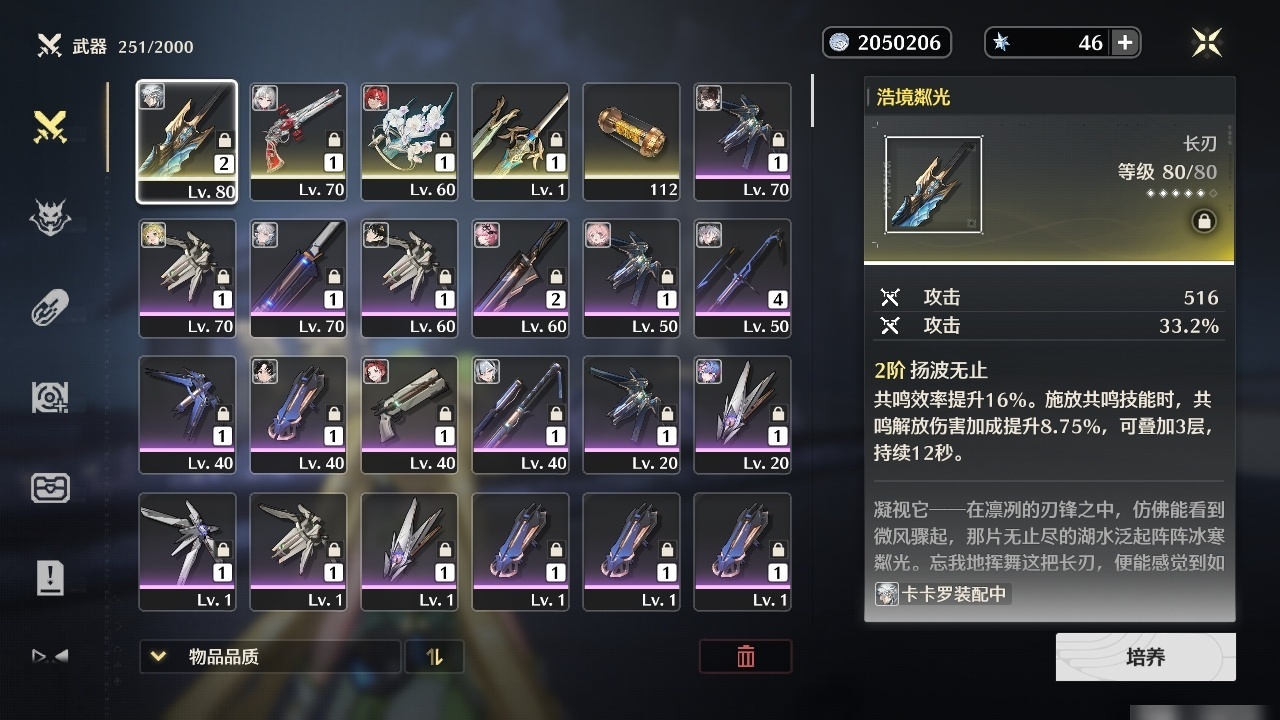This screenshot has height=720, width=1280.
Task: Select the Lv. 80 broadblade weapon
Action: tap(187, 141)
